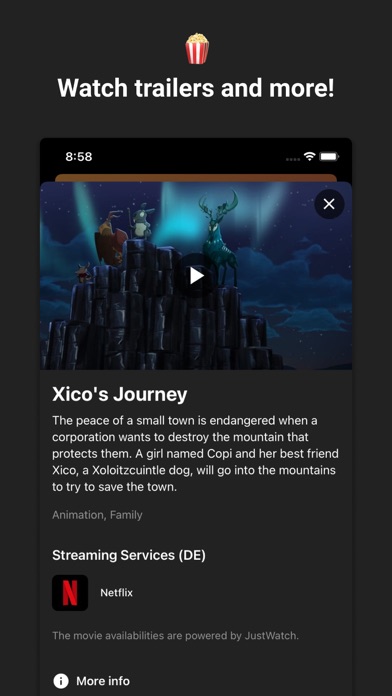Select the Netflix streaming service label

point(116,593)
